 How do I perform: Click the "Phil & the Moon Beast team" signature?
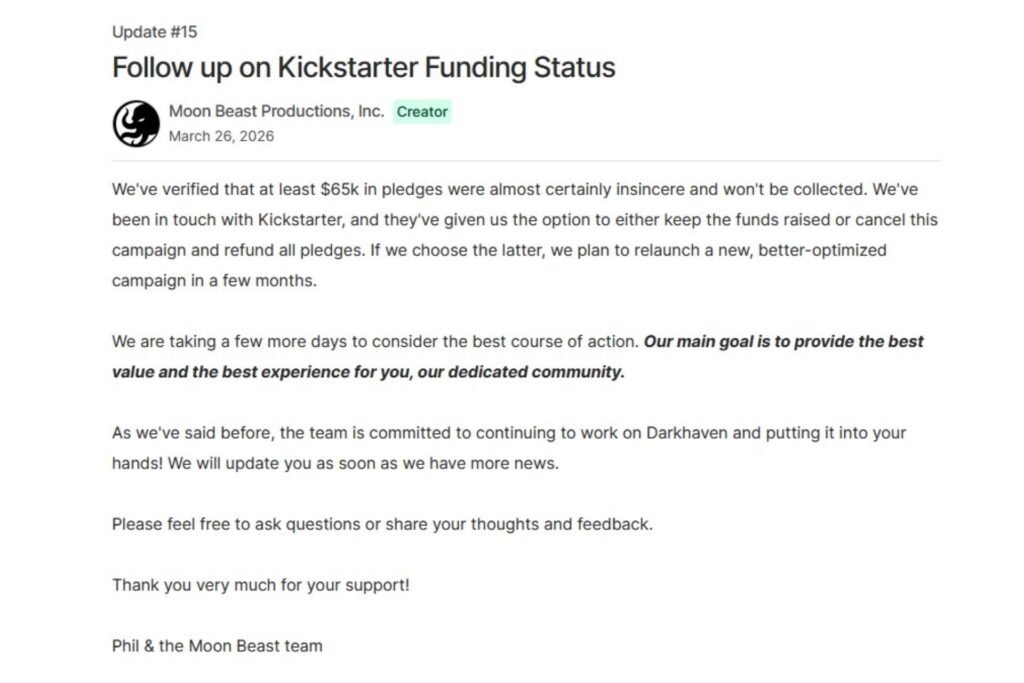click(x=217, y=646)
